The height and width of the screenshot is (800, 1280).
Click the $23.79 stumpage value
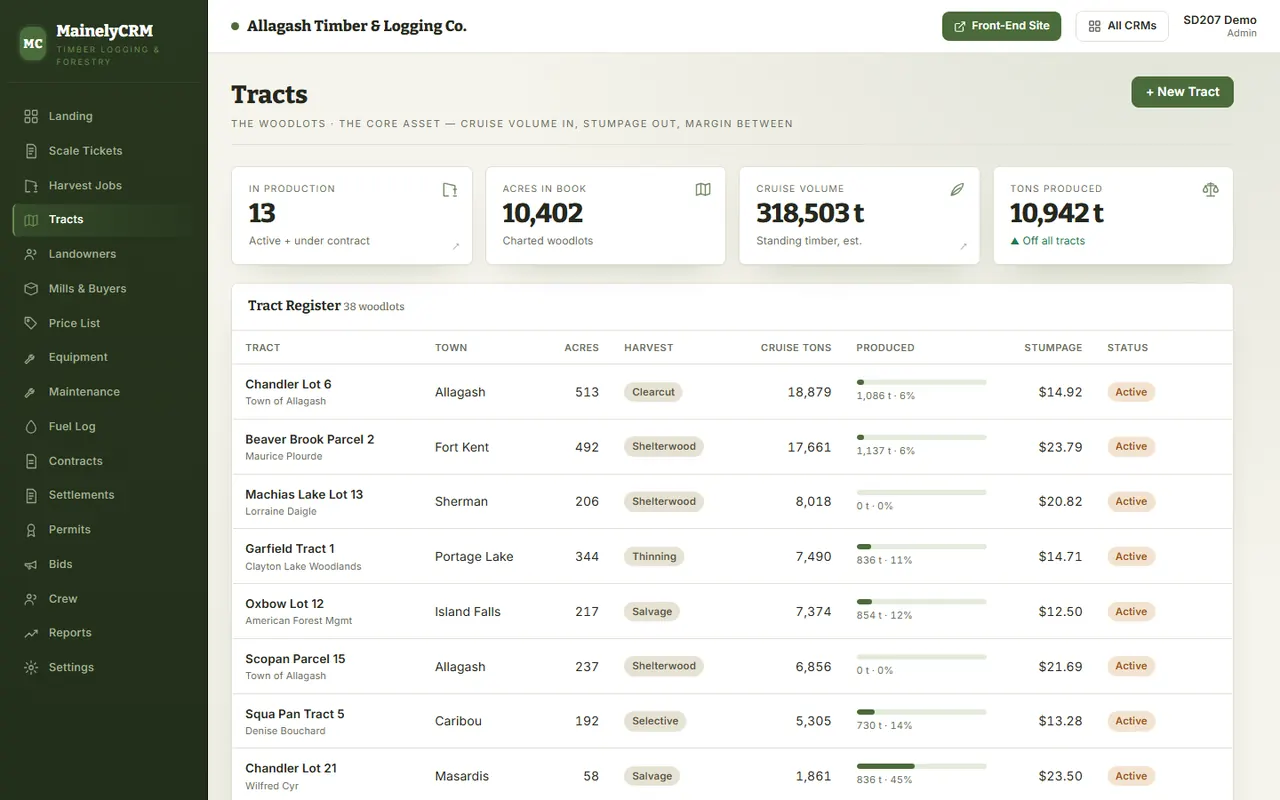[1060, 447]
